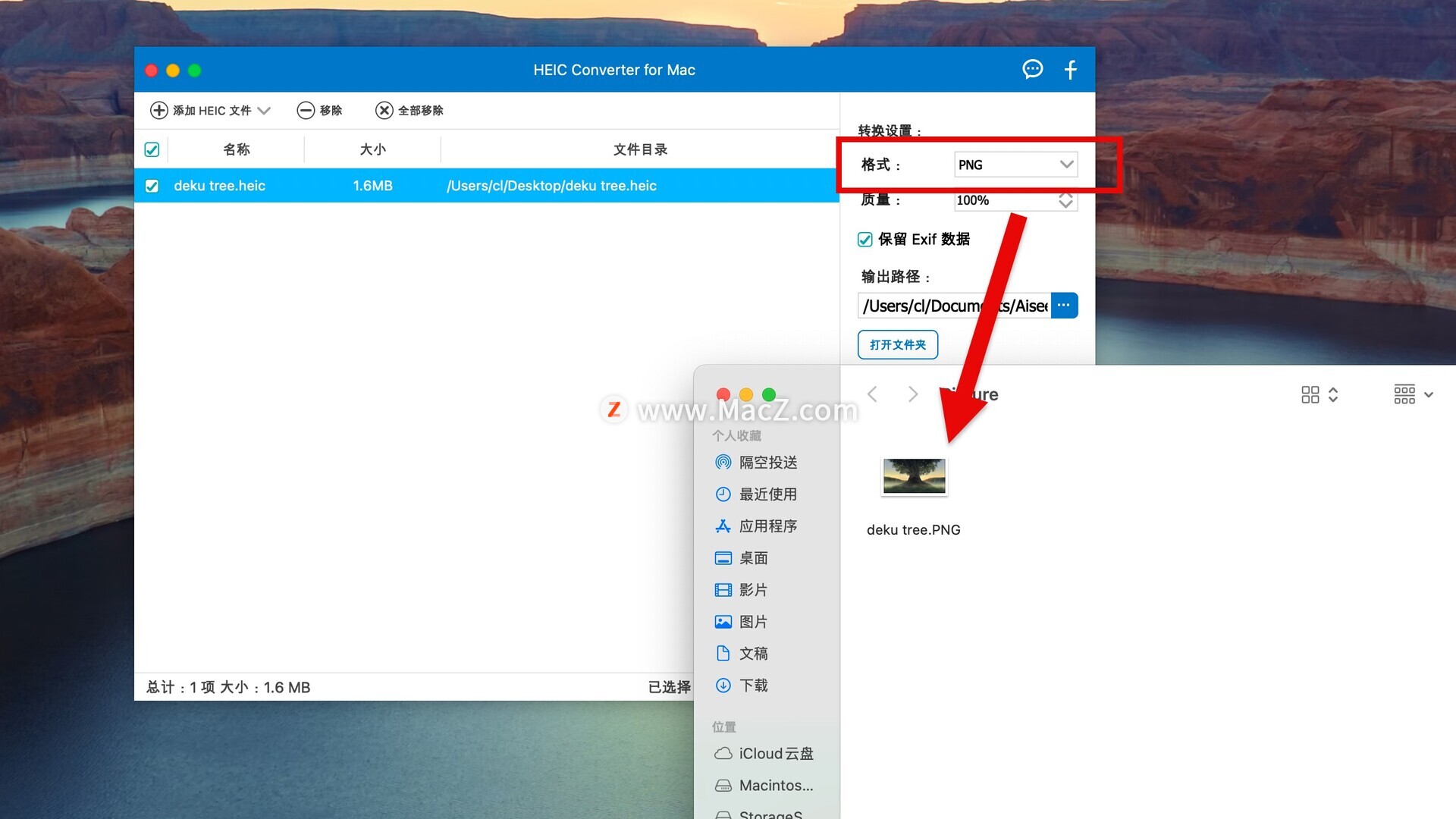
Task: Open Macintosh disk in Finder sidebar
Action: tap(764, 786)
